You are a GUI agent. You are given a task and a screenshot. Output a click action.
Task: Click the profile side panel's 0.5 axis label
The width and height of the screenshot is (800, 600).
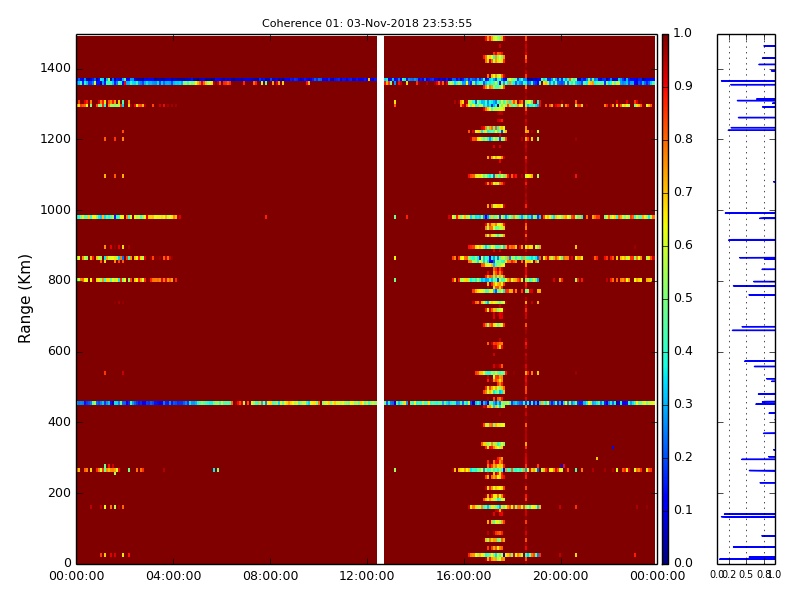pos(746,574)
